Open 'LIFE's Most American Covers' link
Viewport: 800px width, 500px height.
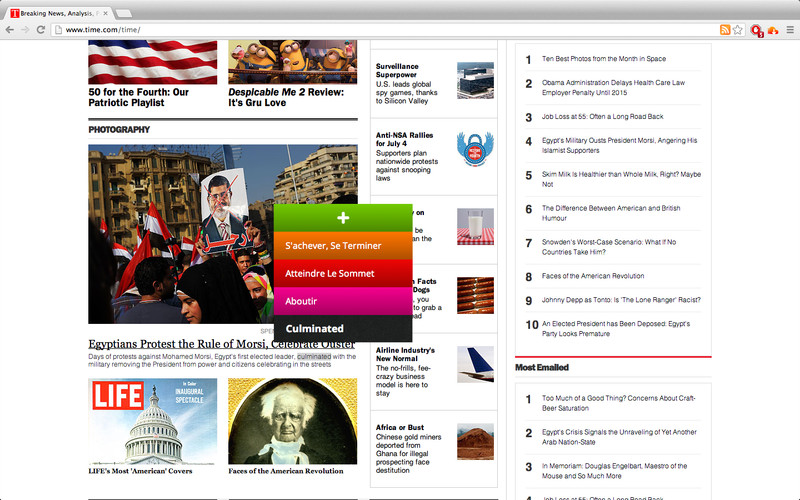(x=140, y=471)
